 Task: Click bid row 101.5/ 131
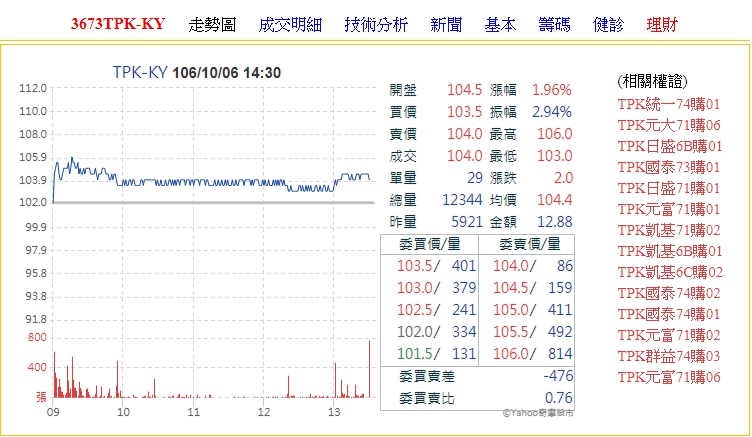click(x=436, y=354)
